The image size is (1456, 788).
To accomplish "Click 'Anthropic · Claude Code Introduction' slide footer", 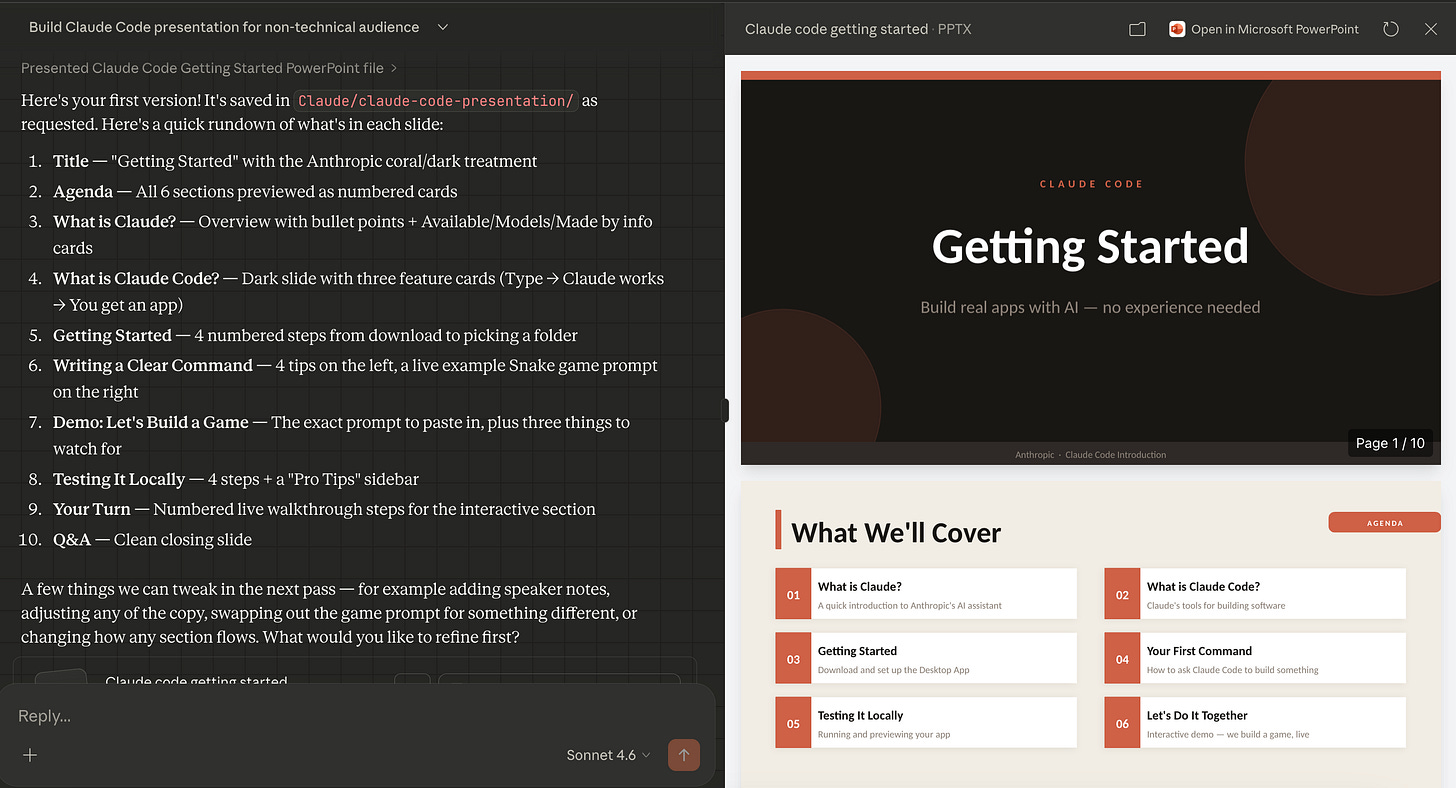I will (1090, 454).
